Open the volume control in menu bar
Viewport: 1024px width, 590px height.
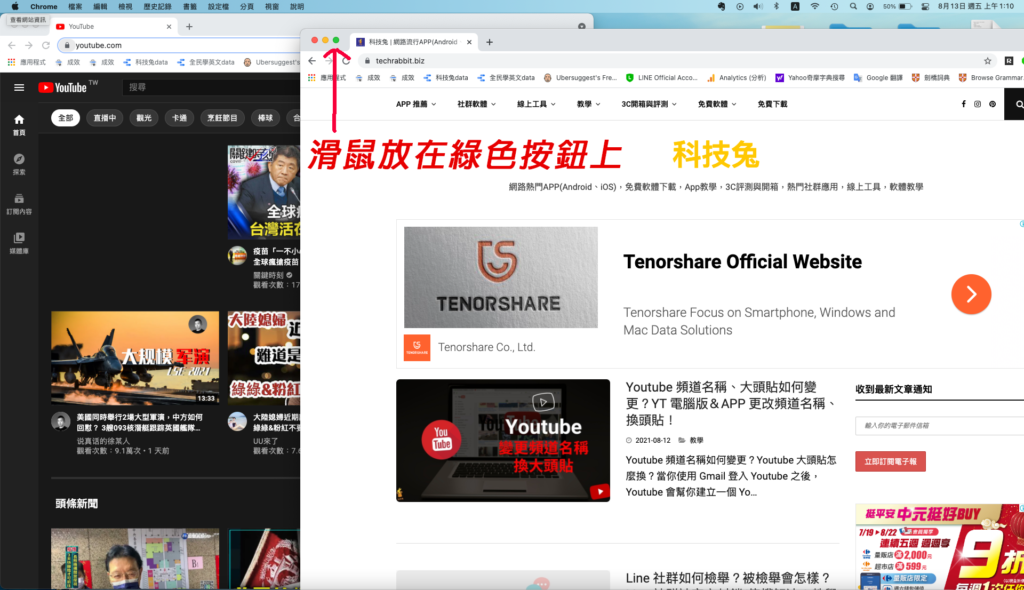tap(758, 7)
